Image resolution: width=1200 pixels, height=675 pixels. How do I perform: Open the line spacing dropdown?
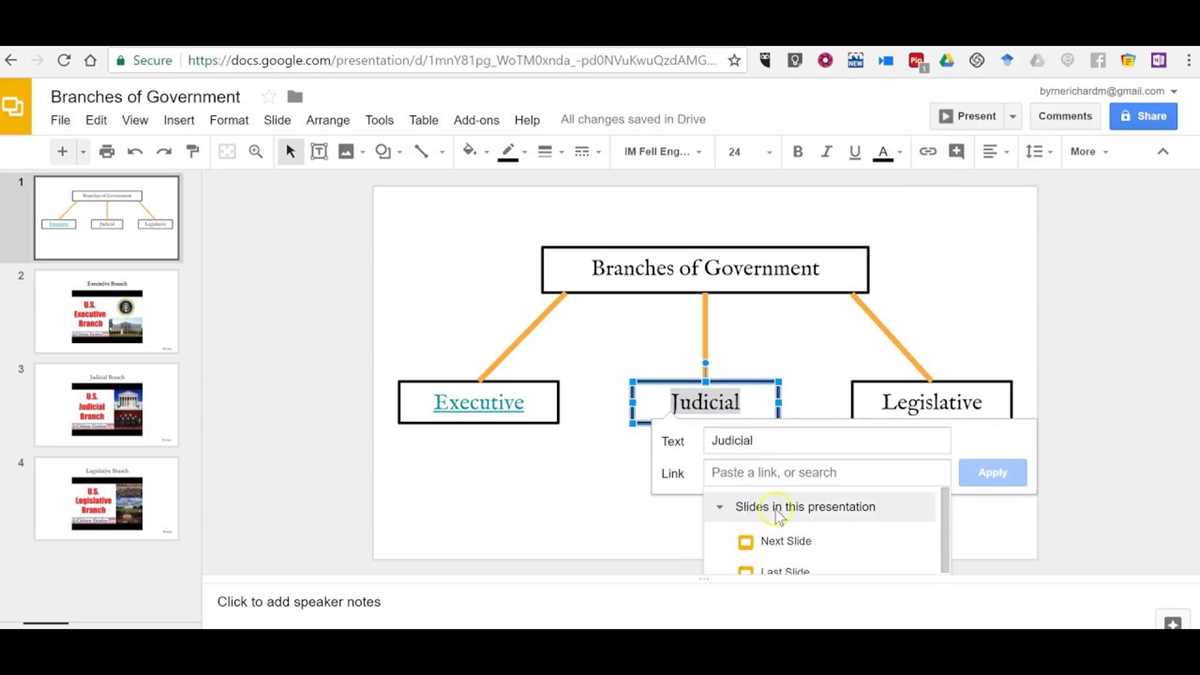point(1039,152)
